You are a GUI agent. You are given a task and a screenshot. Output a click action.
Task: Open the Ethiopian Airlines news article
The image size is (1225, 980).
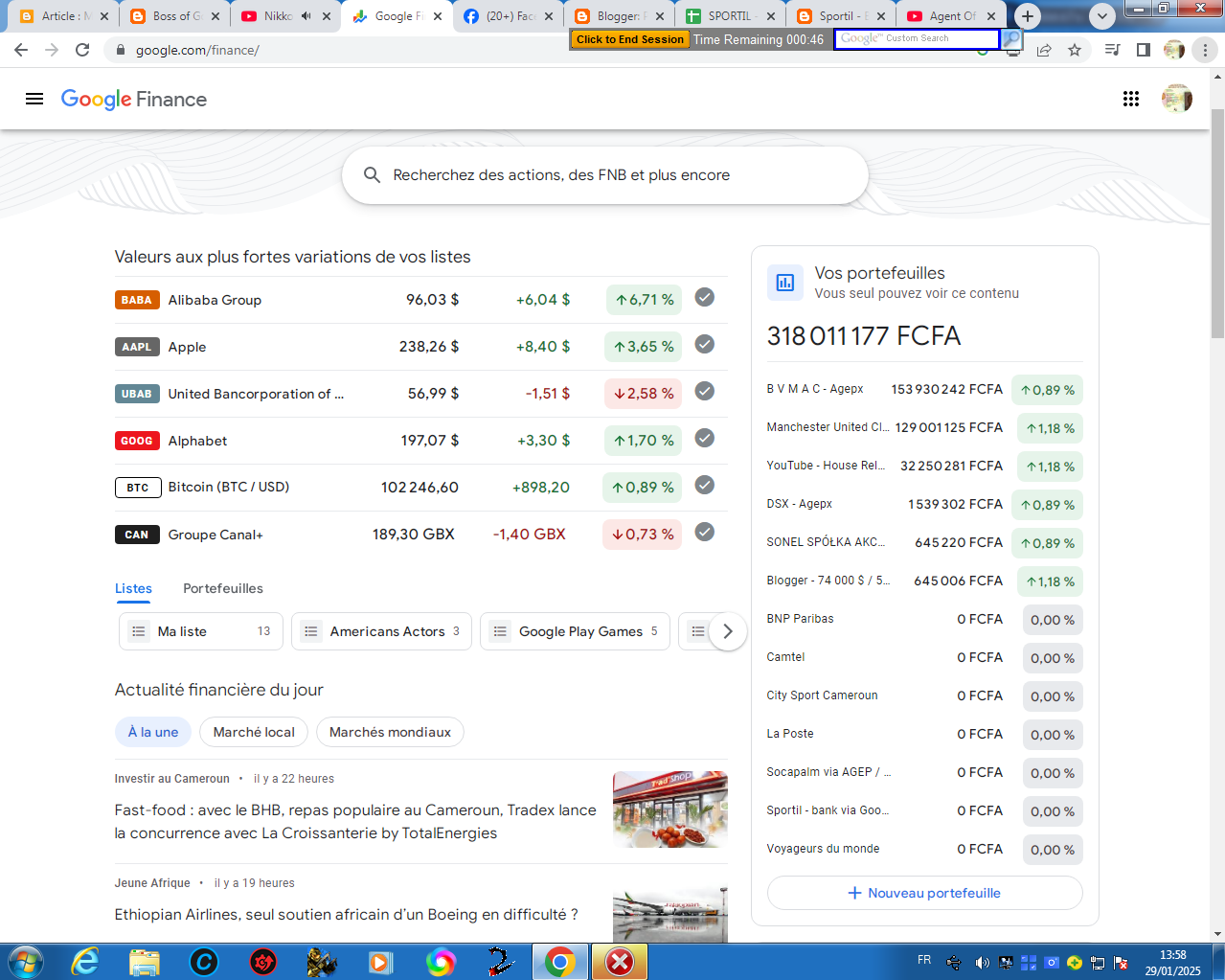point(346,915)
